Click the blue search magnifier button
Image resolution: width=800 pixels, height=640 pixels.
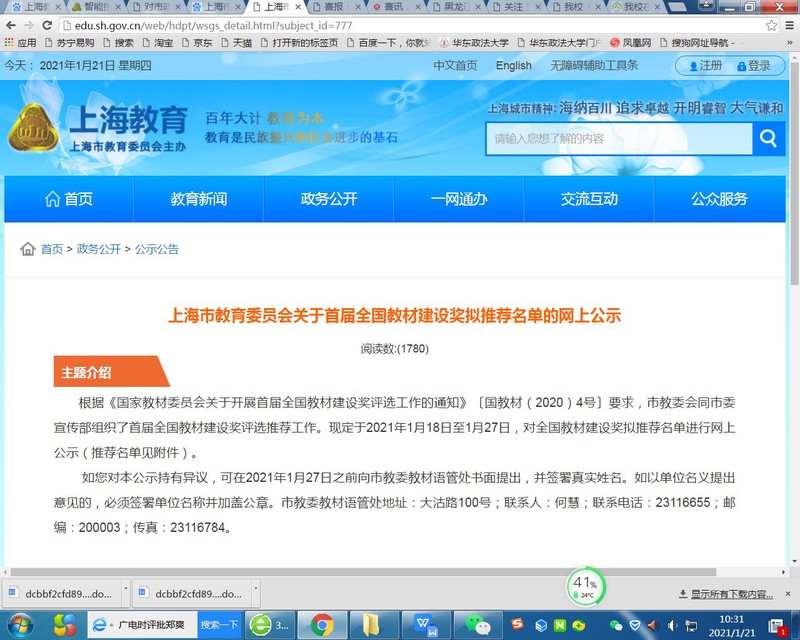(767, 139)
